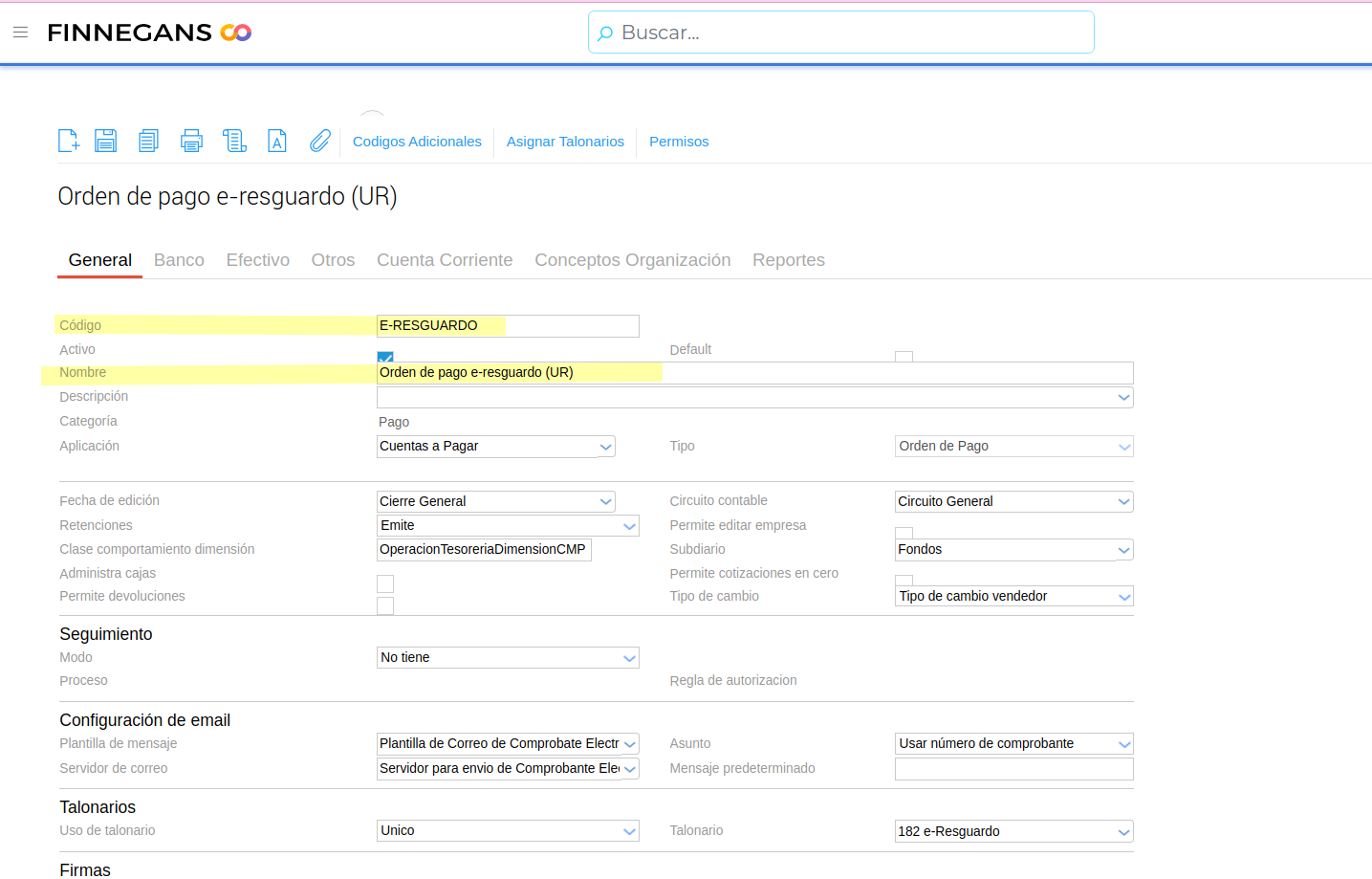Open the hamburger menu
Viewport: 1372px width, 879px height.
(20, 33)
